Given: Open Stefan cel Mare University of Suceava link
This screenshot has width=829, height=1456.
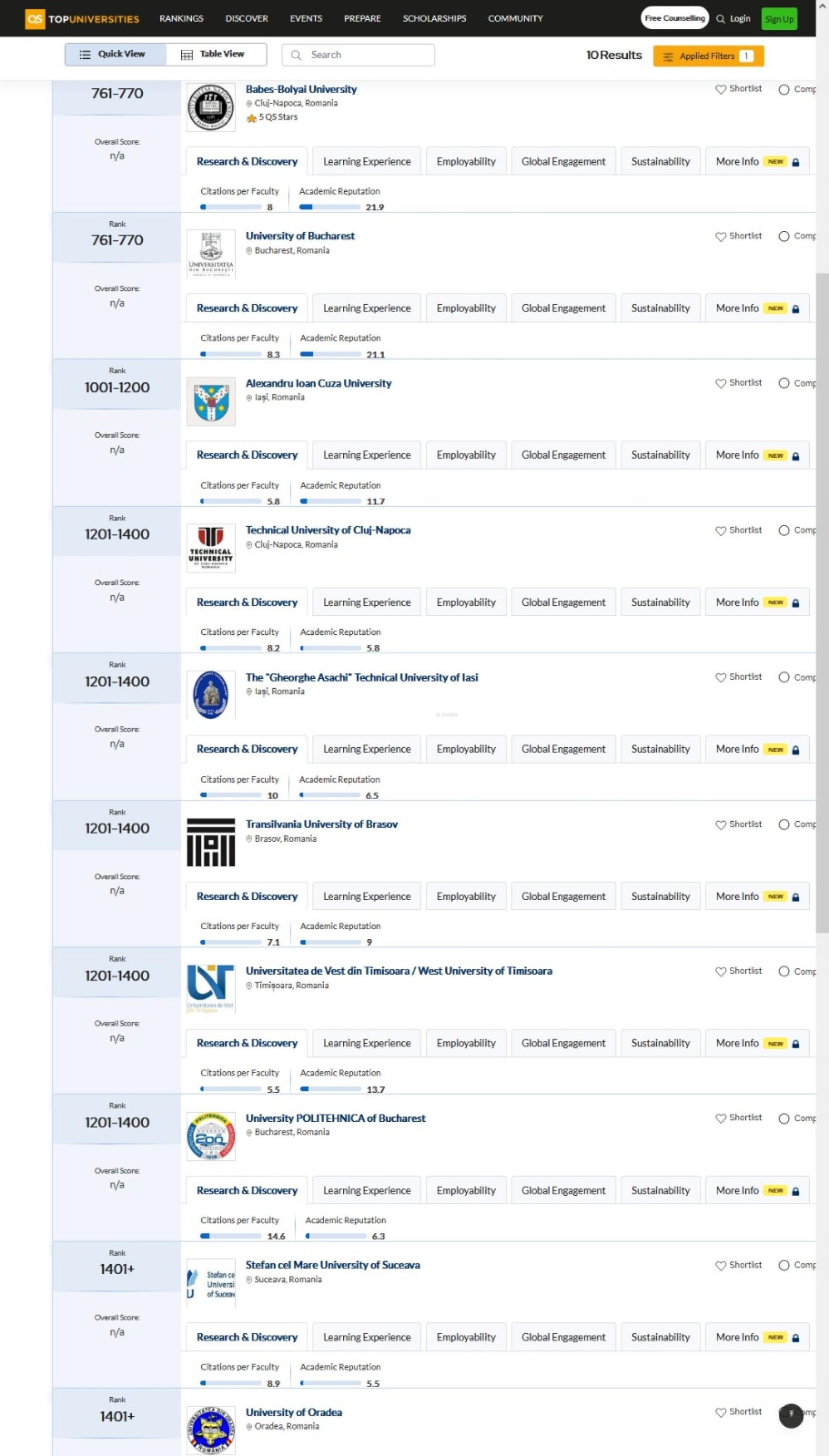Looking at the screenshot, I should [332, 1265].
